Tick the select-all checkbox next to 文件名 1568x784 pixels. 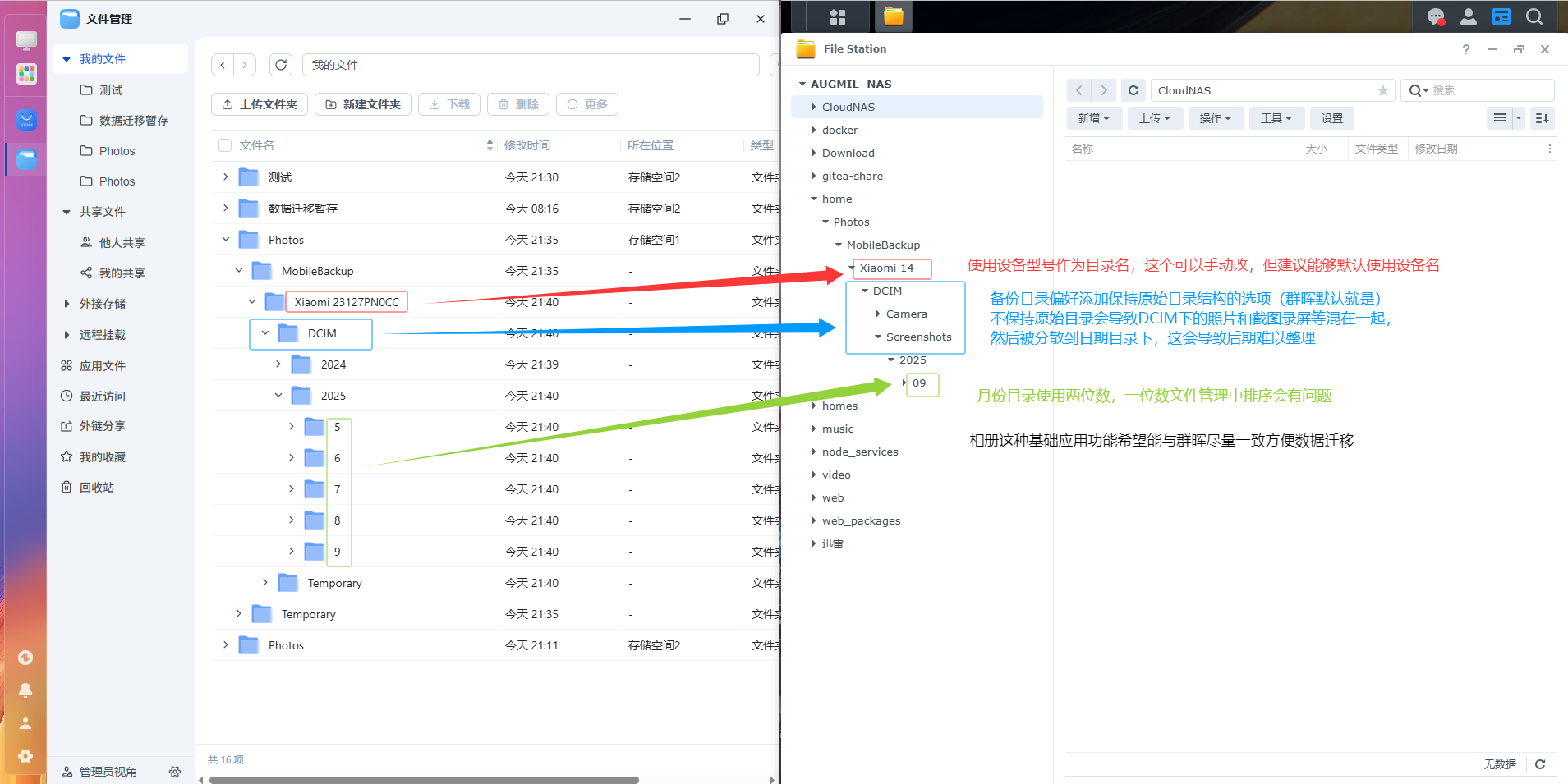point(225,145)
